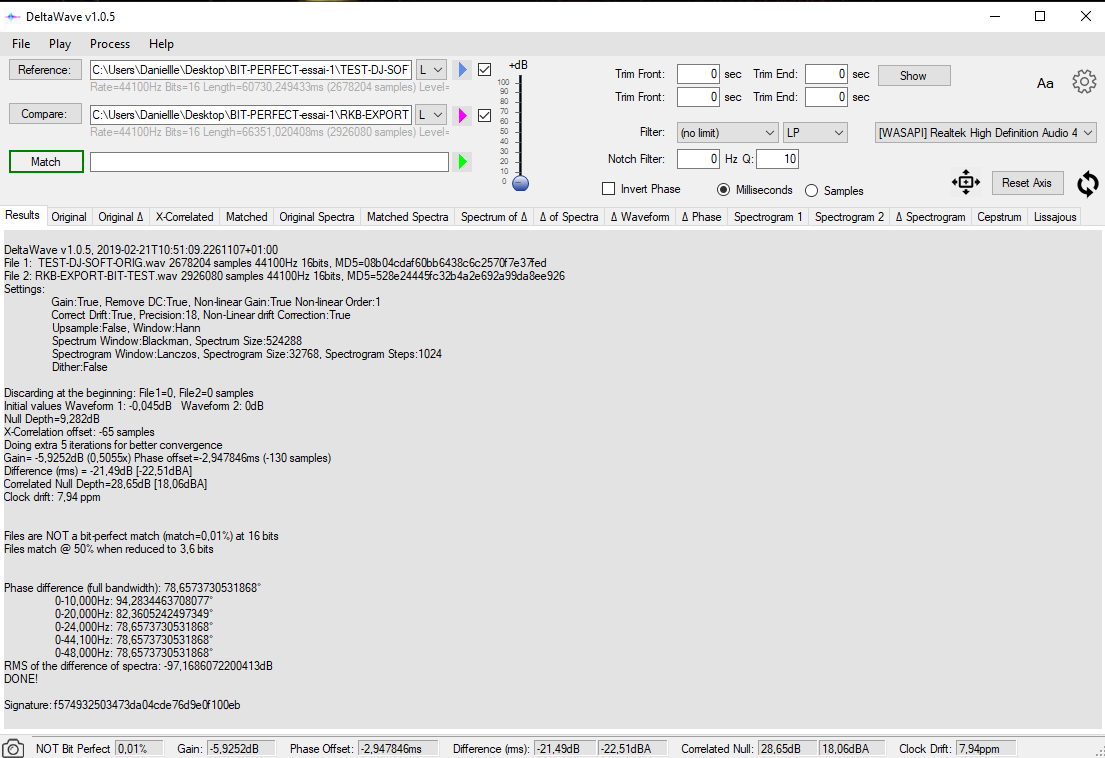Toggle the Reference file enable checkbox

pyautogui.click(x=484, y=70)
